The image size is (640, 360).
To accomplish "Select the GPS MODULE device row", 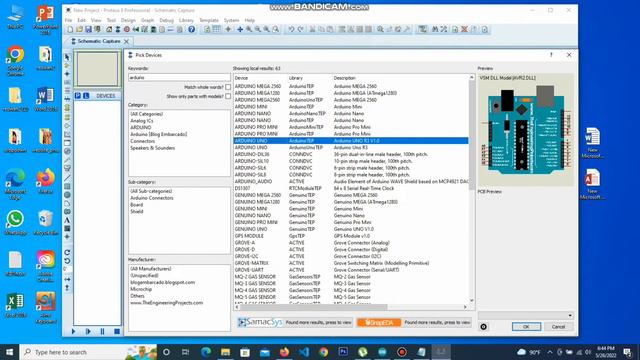I will 351,236.
